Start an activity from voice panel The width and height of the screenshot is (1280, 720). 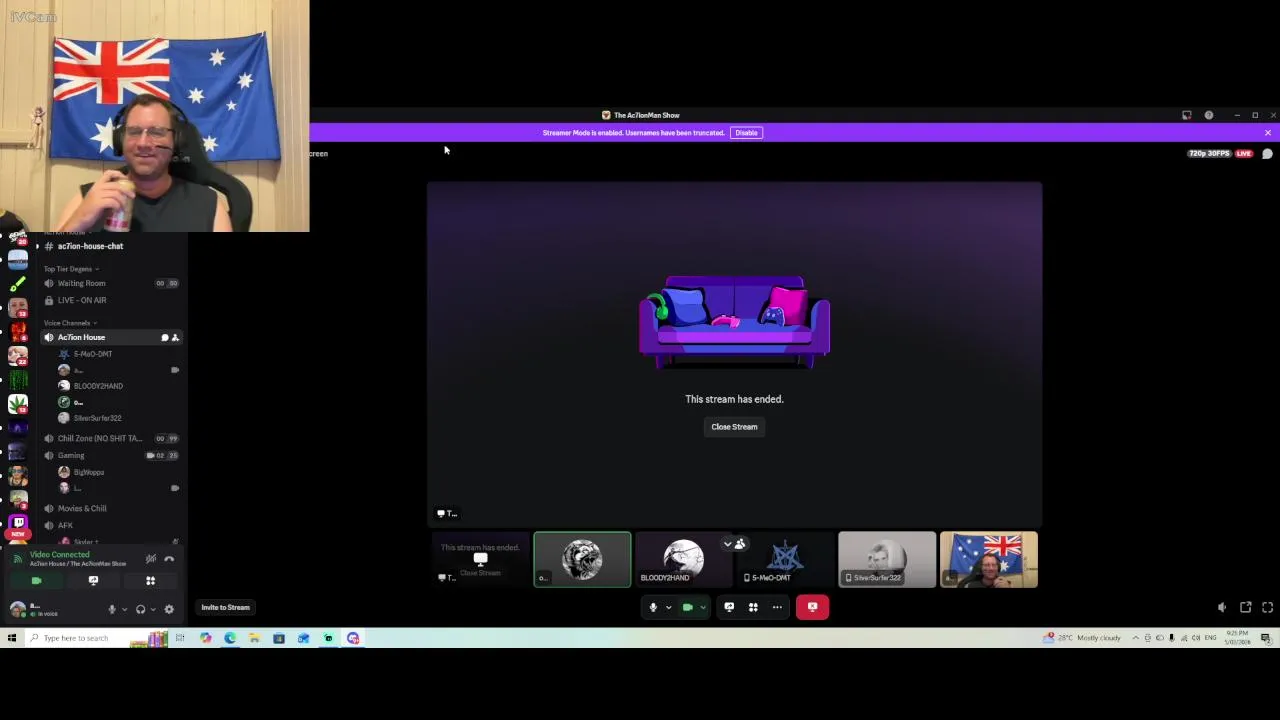[151, 581]
